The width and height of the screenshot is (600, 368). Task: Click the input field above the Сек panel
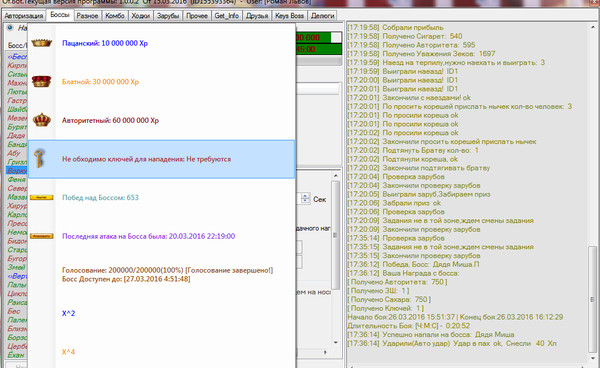tap(318, 89)
